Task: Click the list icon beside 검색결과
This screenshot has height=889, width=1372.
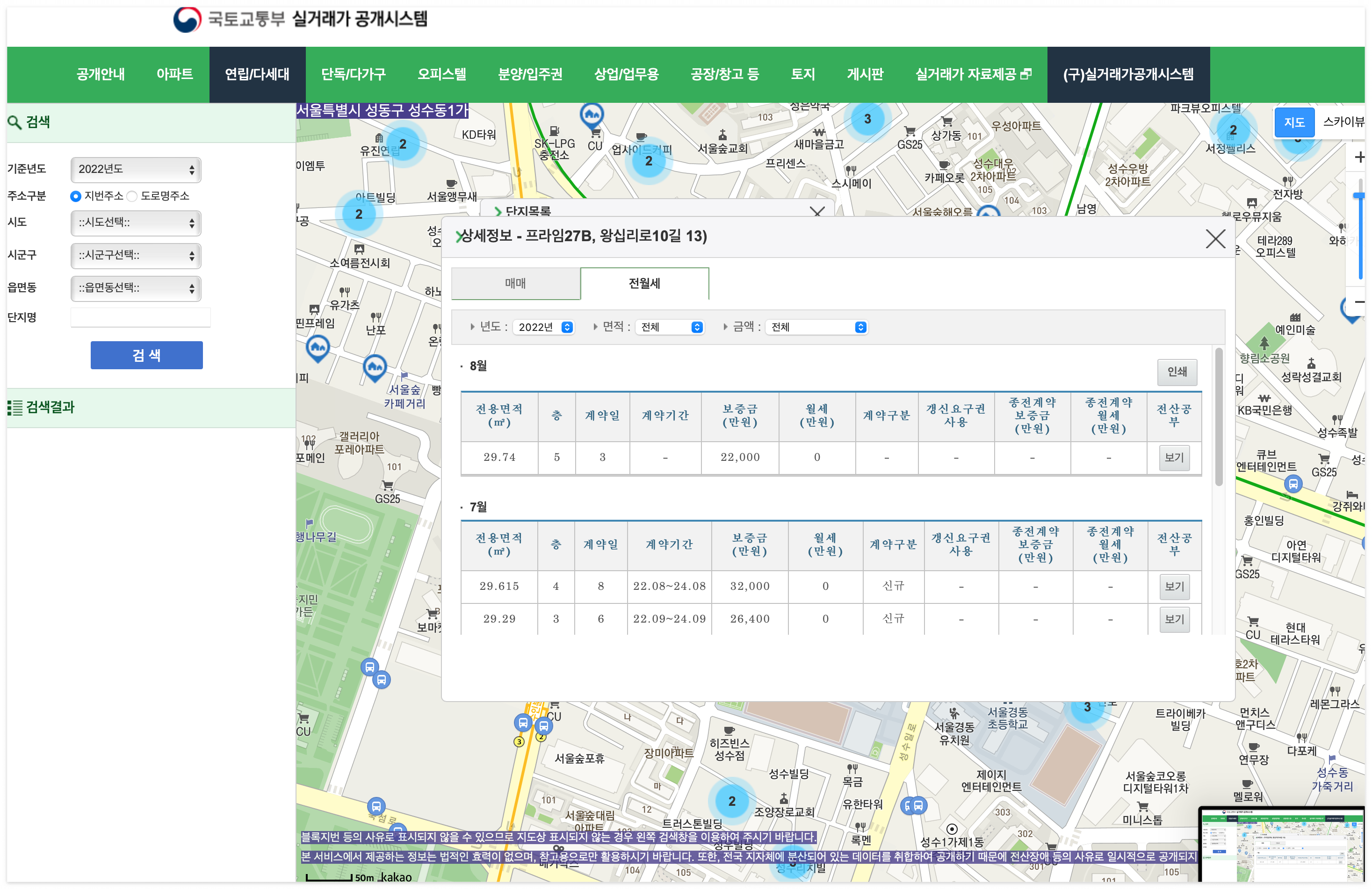Action: pos(15,407)
